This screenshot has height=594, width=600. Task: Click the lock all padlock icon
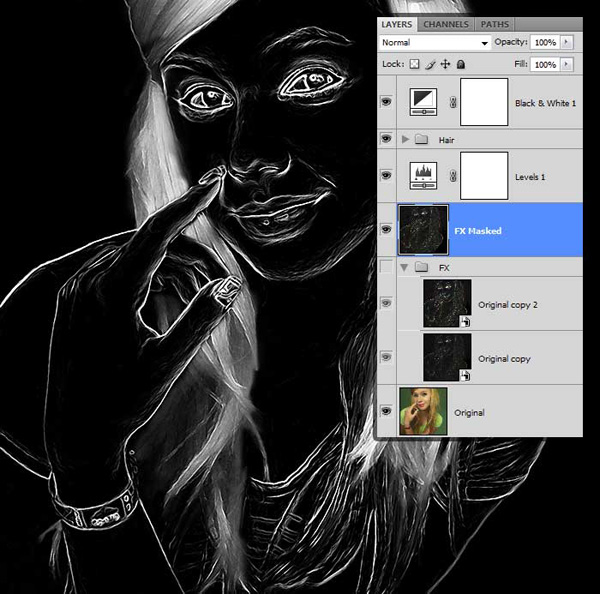[x=460, y=64]
